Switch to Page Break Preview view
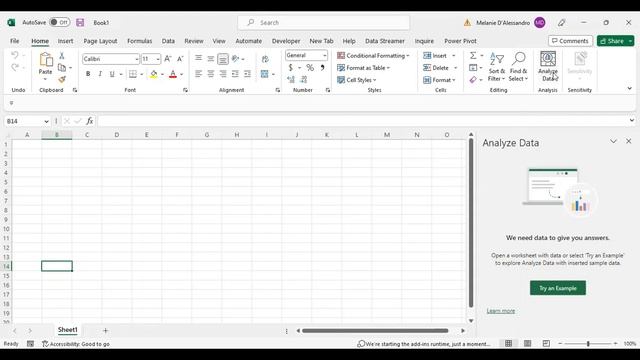This screenshot has width=640, height=360. (546, 344)
